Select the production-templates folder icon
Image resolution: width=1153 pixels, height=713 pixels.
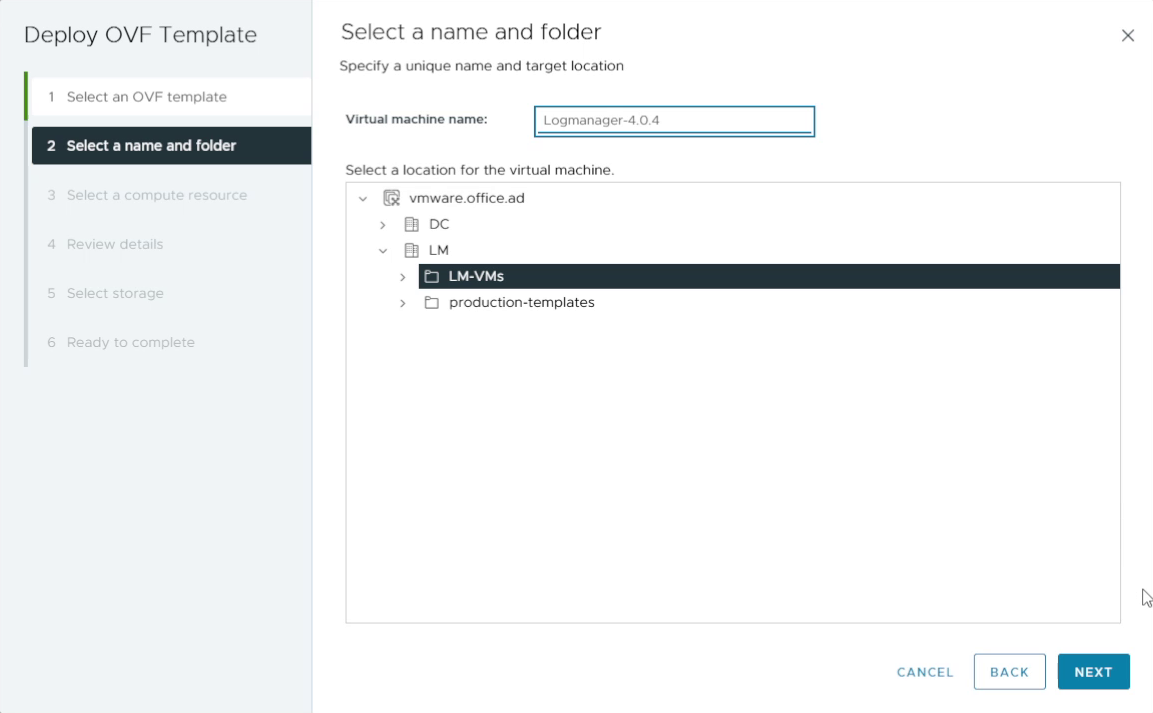pyautogui.click(x=431, y=302)
